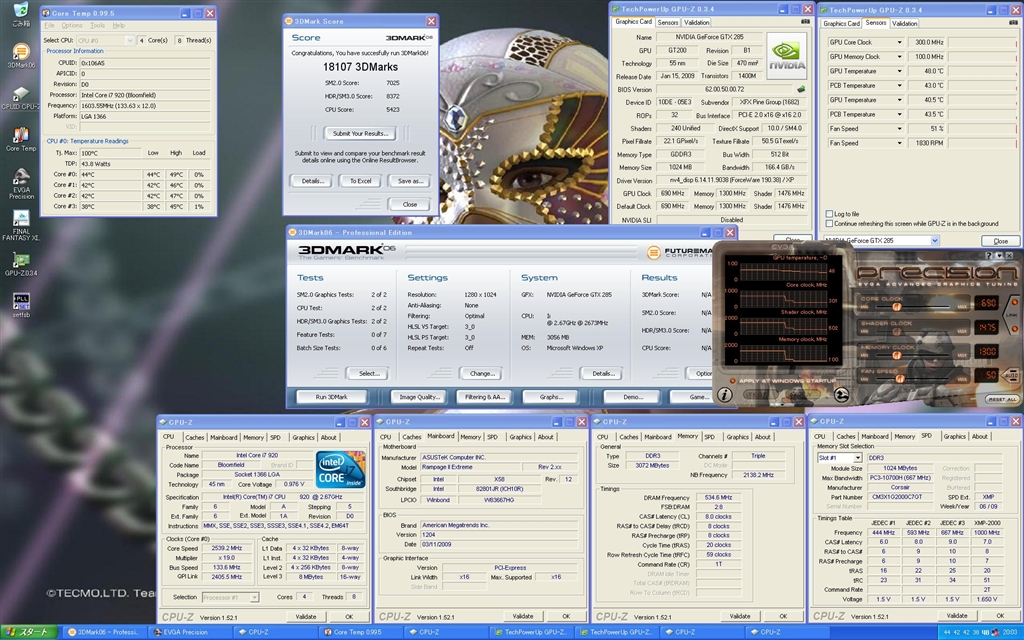Open the Core Temp desktop shortcut
Image resolution: width=1024 pixels, height=640 pixels.
point(20,136)
